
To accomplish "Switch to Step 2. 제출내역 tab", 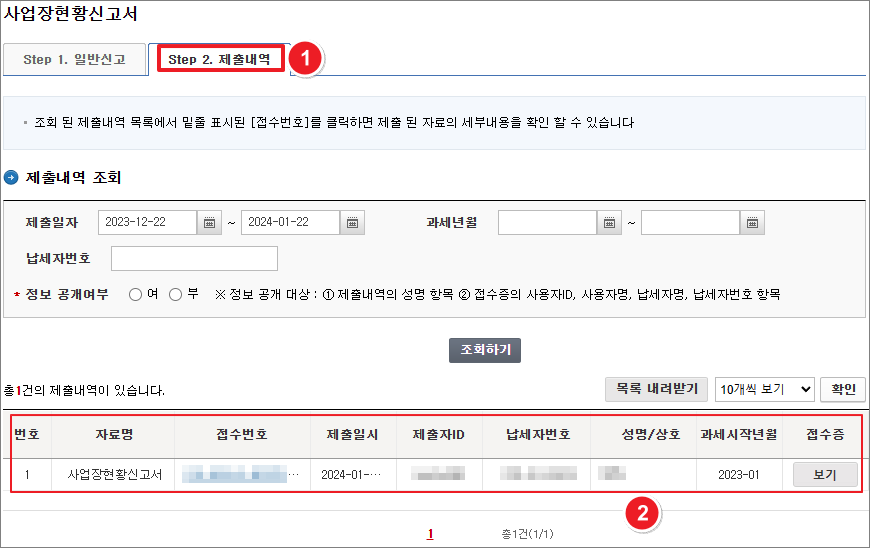I will 219,60.
